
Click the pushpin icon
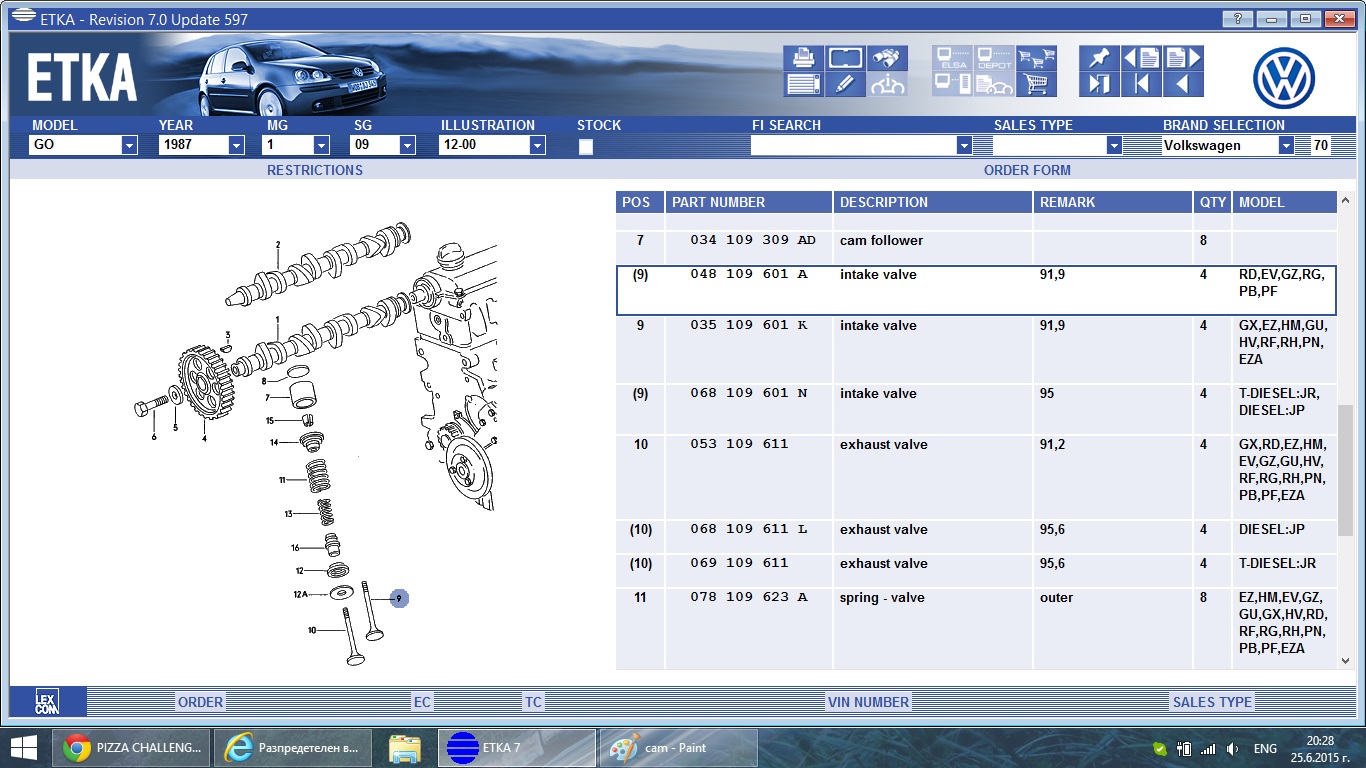pos(1099,58)
